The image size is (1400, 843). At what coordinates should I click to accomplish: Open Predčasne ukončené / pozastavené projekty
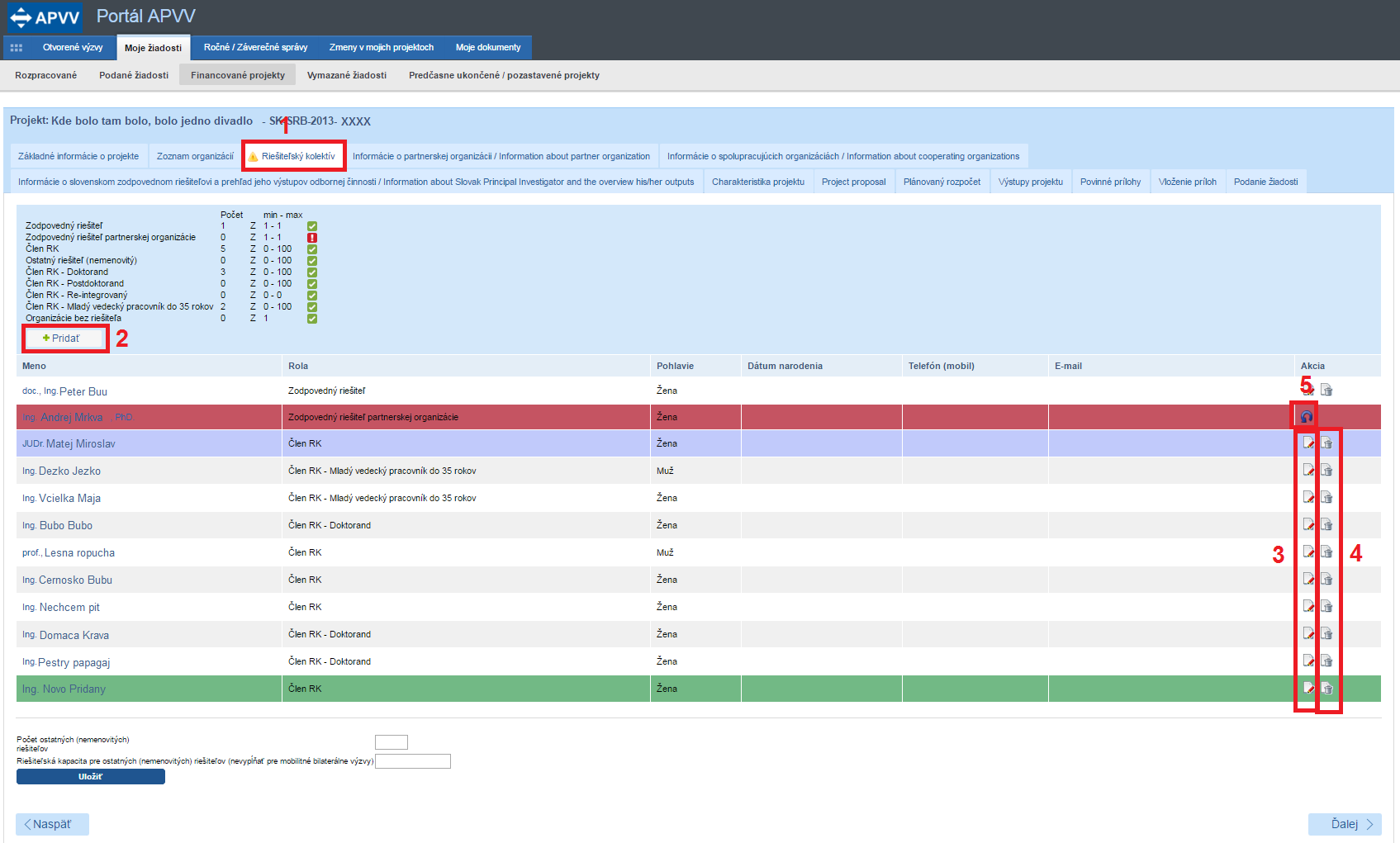click(x=504, y=75)
